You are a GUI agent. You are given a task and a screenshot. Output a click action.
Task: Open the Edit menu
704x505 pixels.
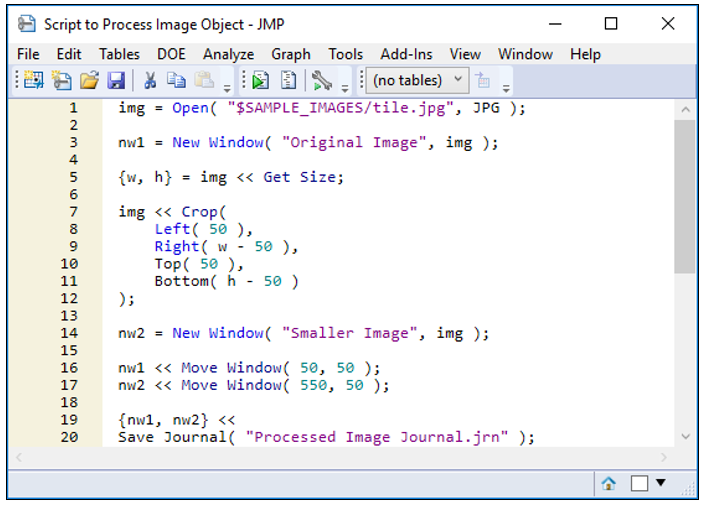pyautogui.click(x=69, y=54)
